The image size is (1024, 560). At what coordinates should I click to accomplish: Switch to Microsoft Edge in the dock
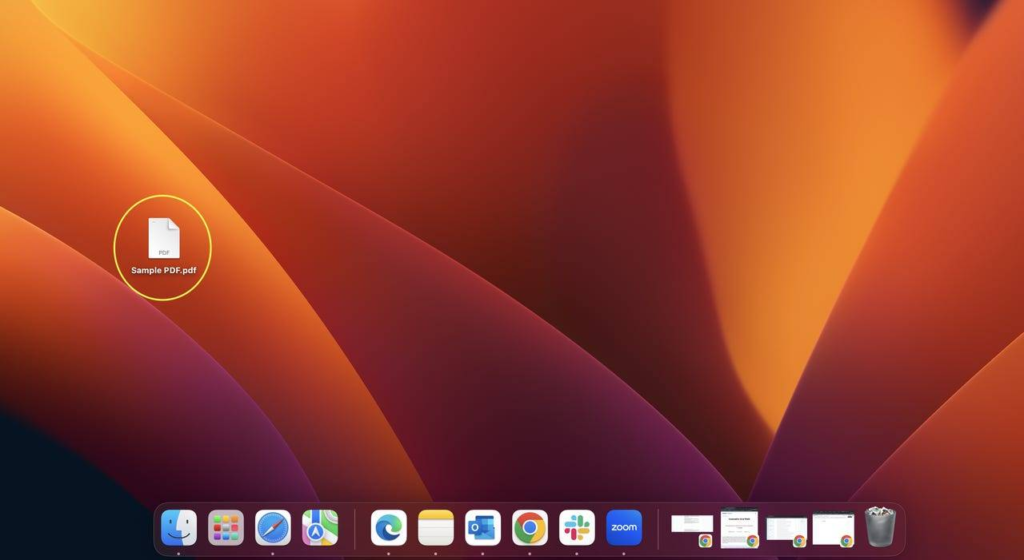click(x=388, y=527)
